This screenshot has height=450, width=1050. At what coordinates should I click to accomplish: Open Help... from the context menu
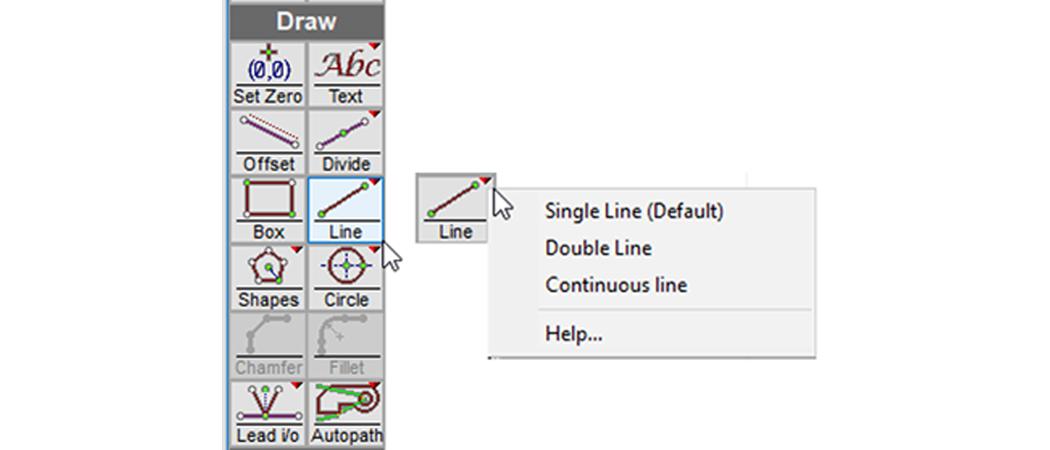point(573,334)
